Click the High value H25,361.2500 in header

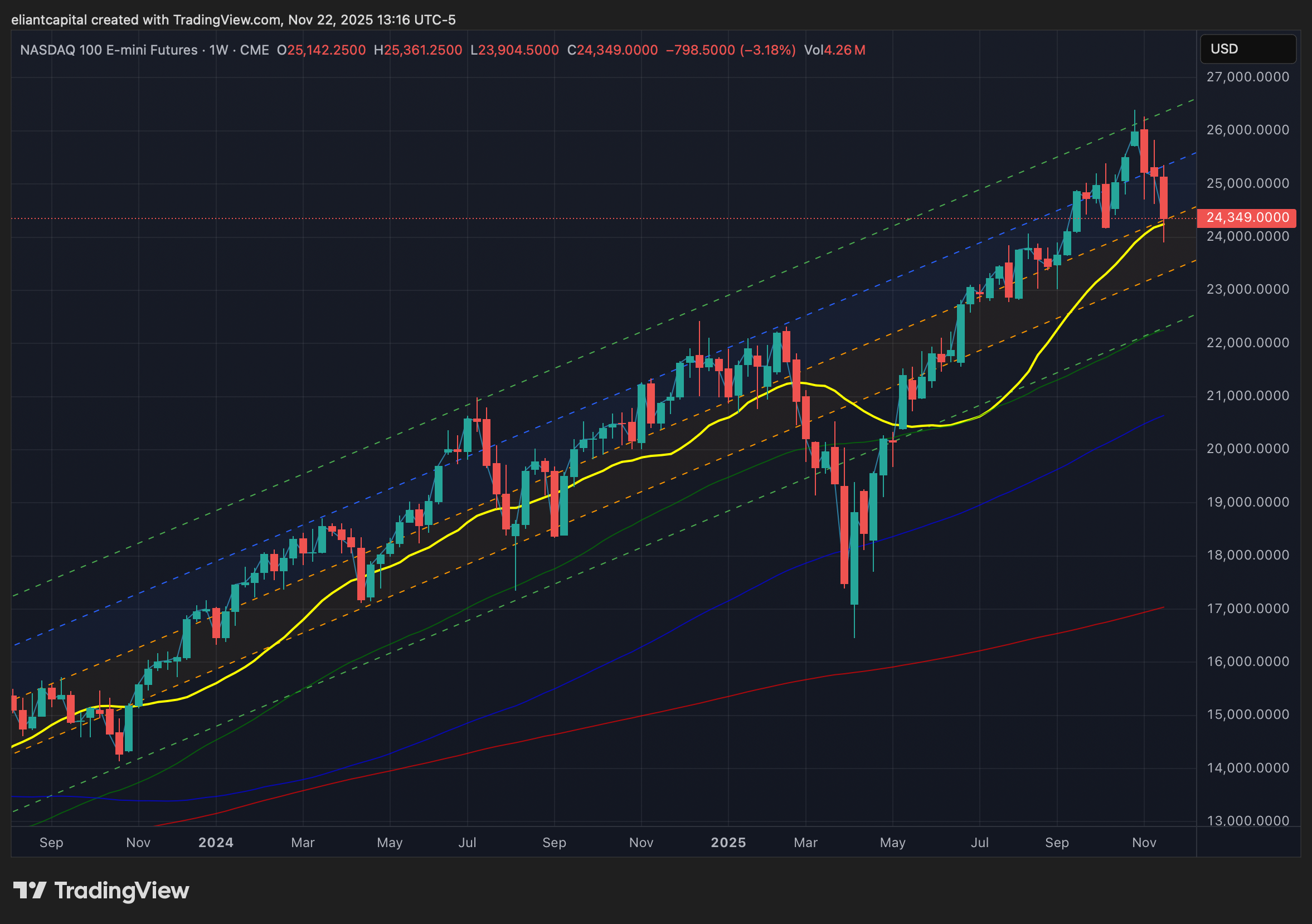417,50
